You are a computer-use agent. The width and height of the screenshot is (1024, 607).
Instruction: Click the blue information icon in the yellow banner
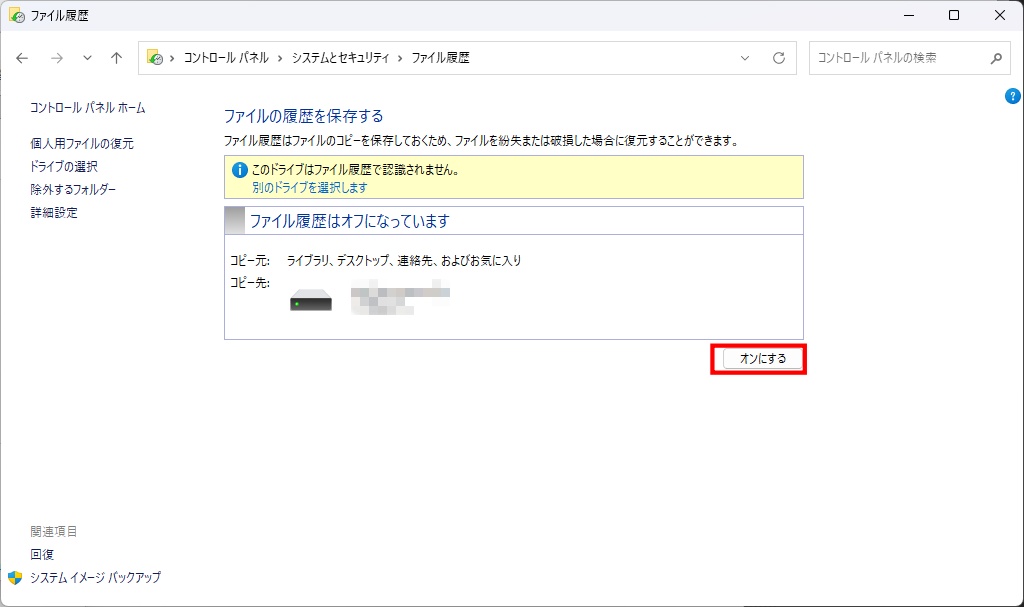239,170
